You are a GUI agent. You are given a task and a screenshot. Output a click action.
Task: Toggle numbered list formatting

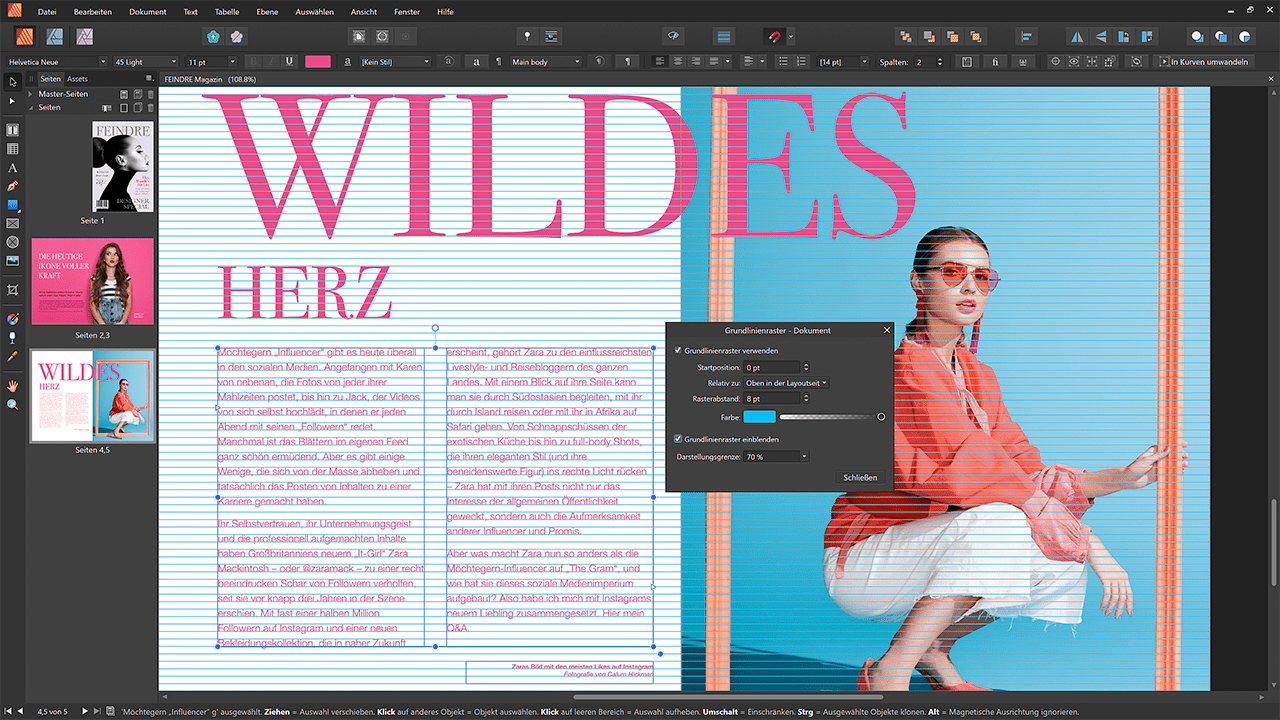(801, 61)
